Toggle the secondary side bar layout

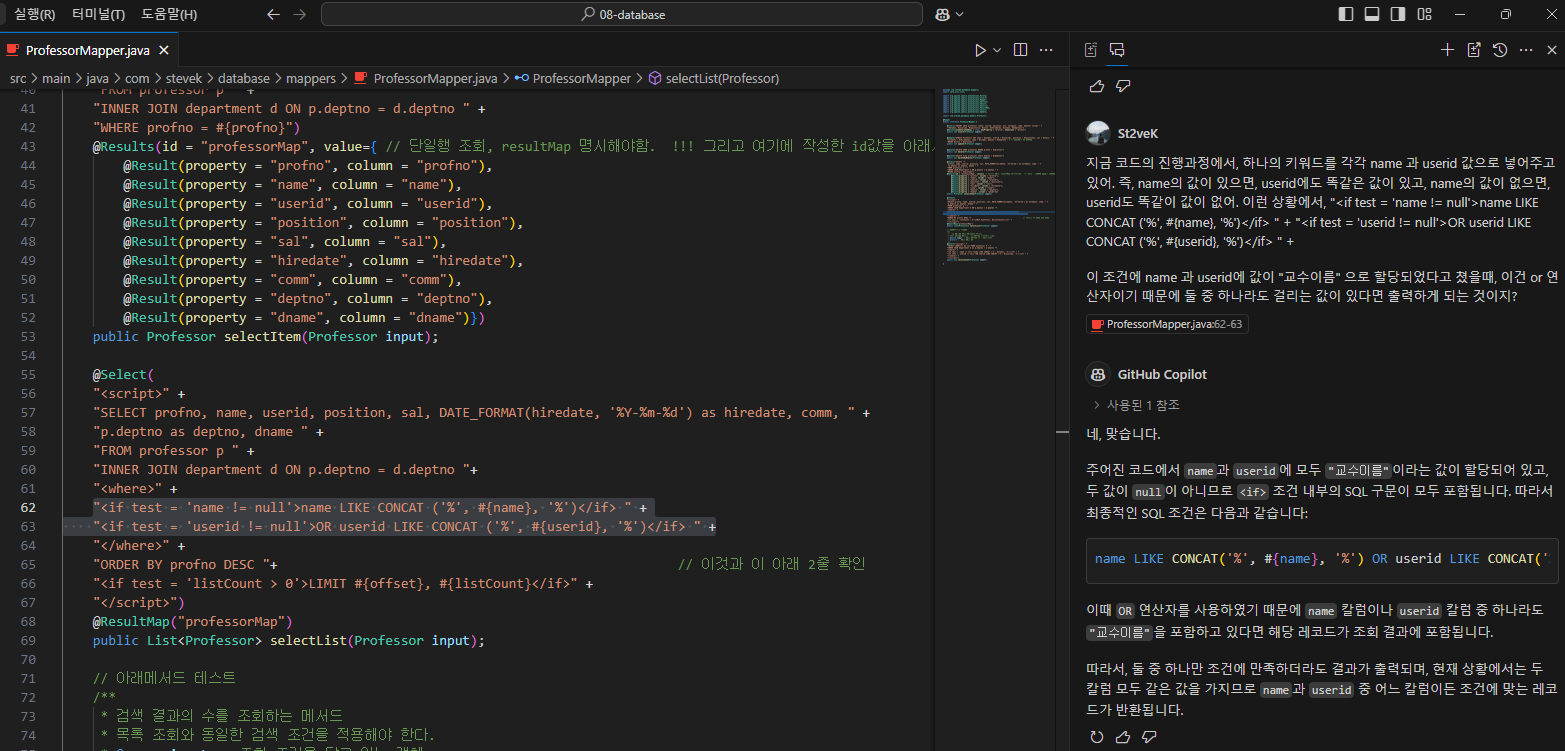[x=1398, y=14]
